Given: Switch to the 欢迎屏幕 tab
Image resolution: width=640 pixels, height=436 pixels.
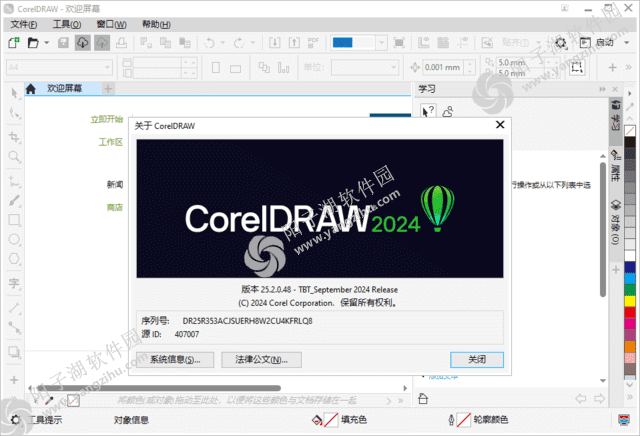Looking at the screenshot, I should click(x=64, y=88).
